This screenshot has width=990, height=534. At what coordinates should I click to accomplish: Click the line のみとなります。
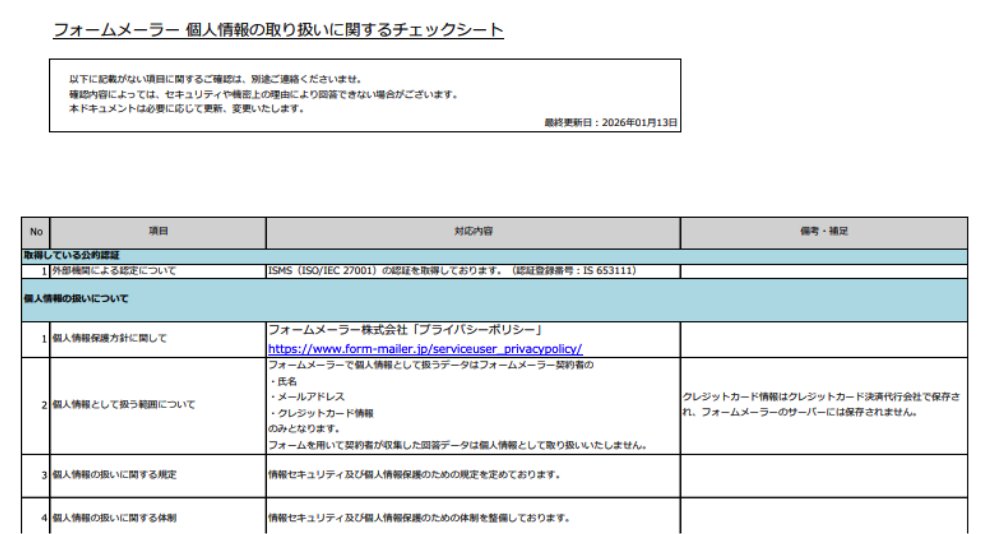click(304, 429)
